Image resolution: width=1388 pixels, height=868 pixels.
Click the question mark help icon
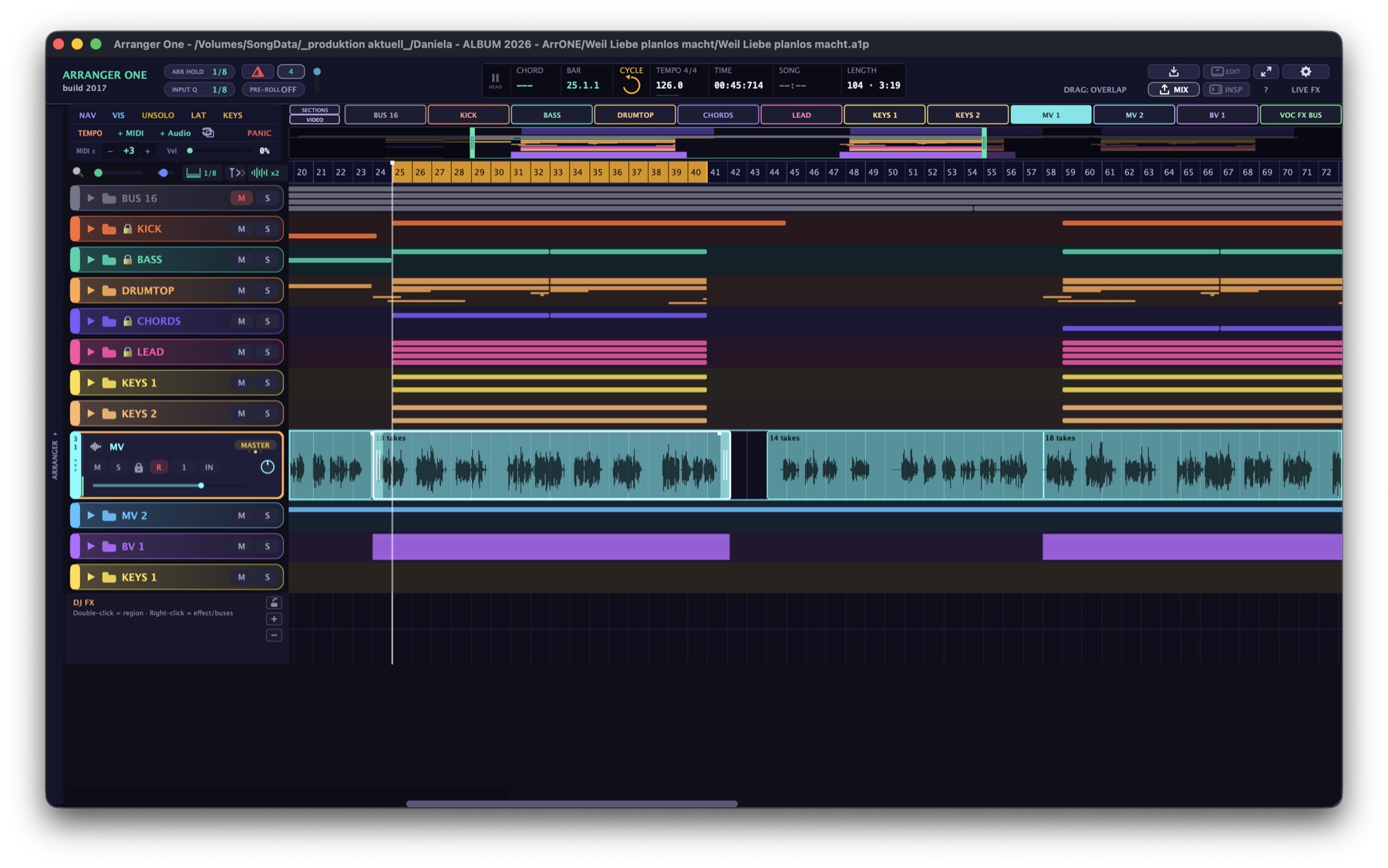[x=1265, y=90]
